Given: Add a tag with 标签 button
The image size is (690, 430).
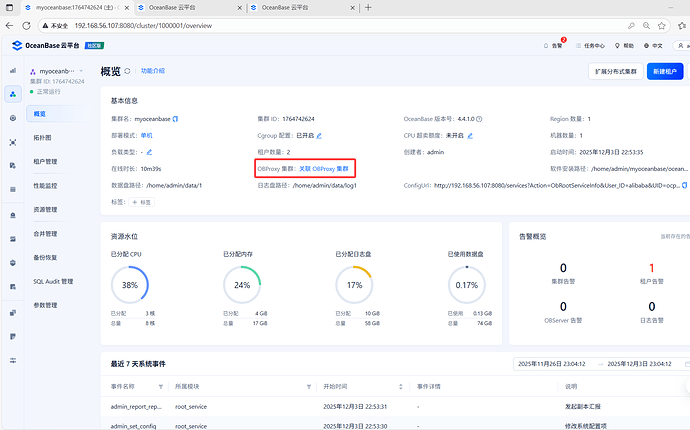Looking at the screenshot, I should click(141, 201).
